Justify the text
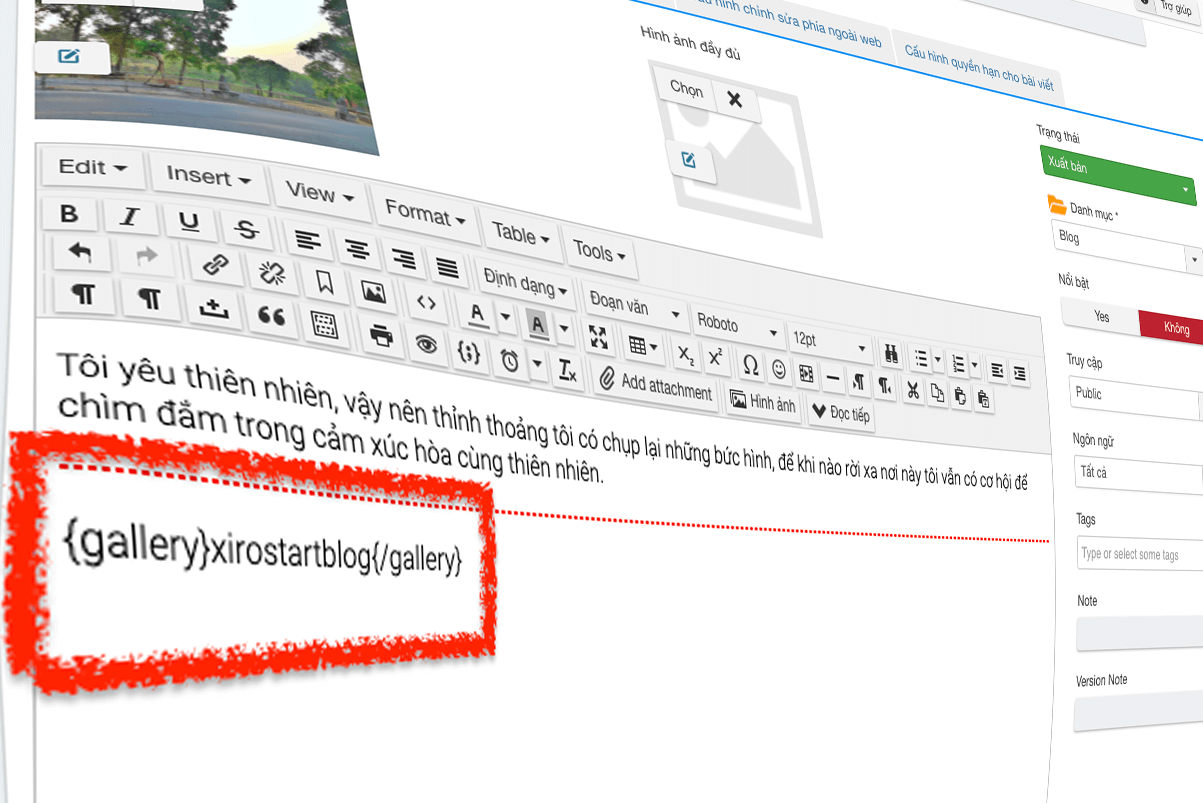1203x803 pixels. 448,267
